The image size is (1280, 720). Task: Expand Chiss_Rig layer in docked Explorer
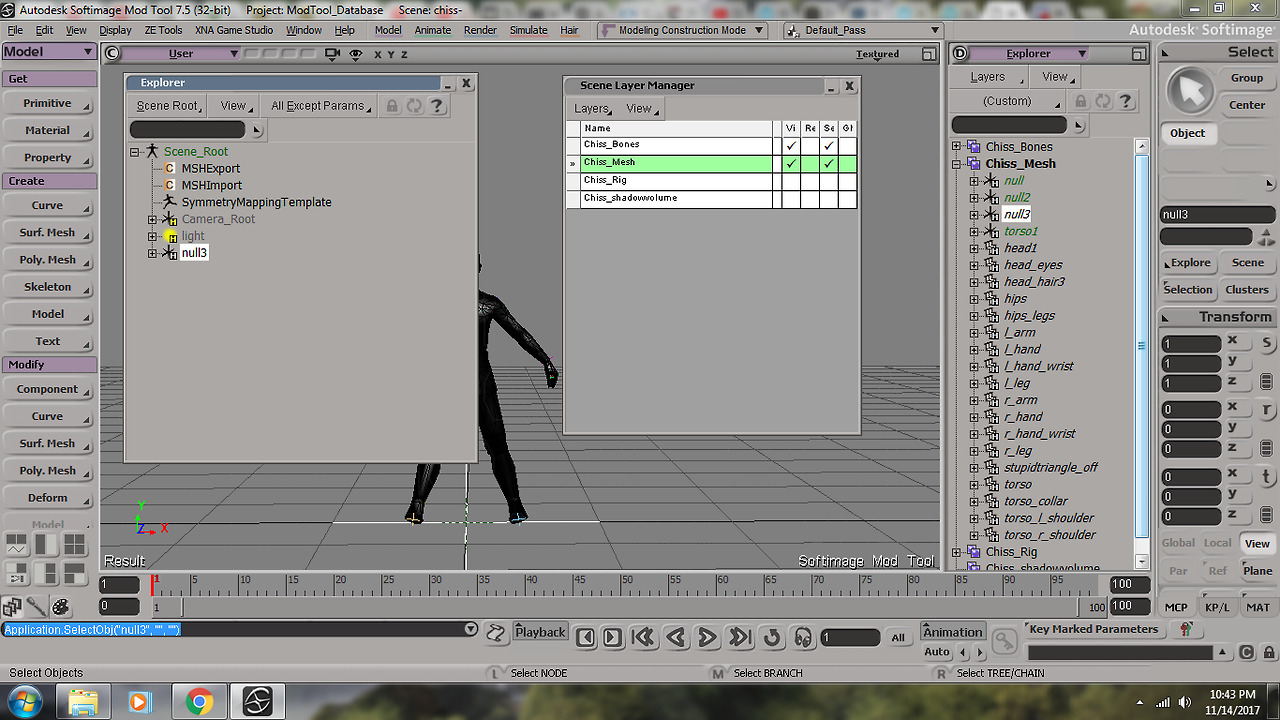(956, 552)
